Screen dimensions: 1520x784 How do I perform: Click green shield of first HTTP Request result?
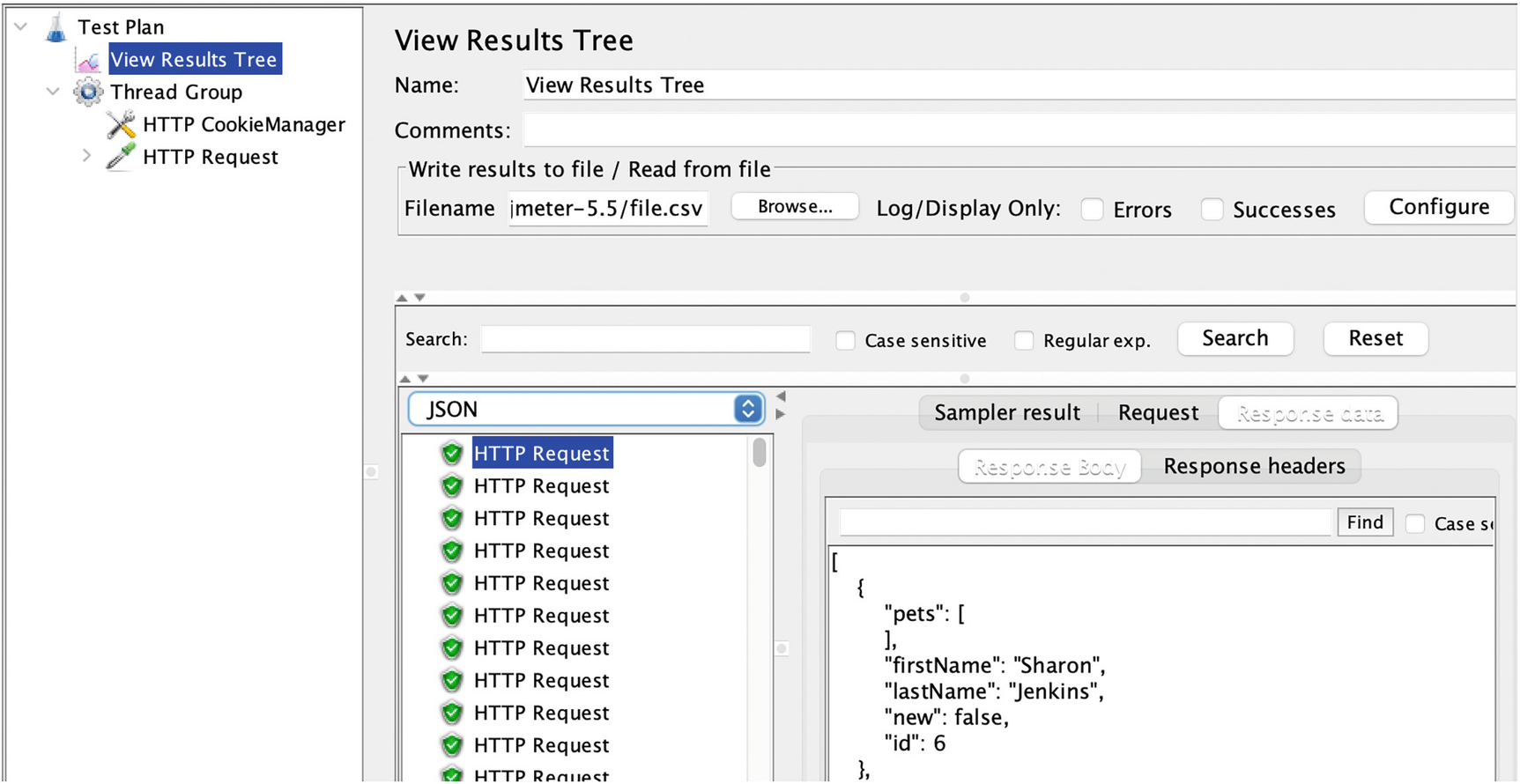pos(452,454)
